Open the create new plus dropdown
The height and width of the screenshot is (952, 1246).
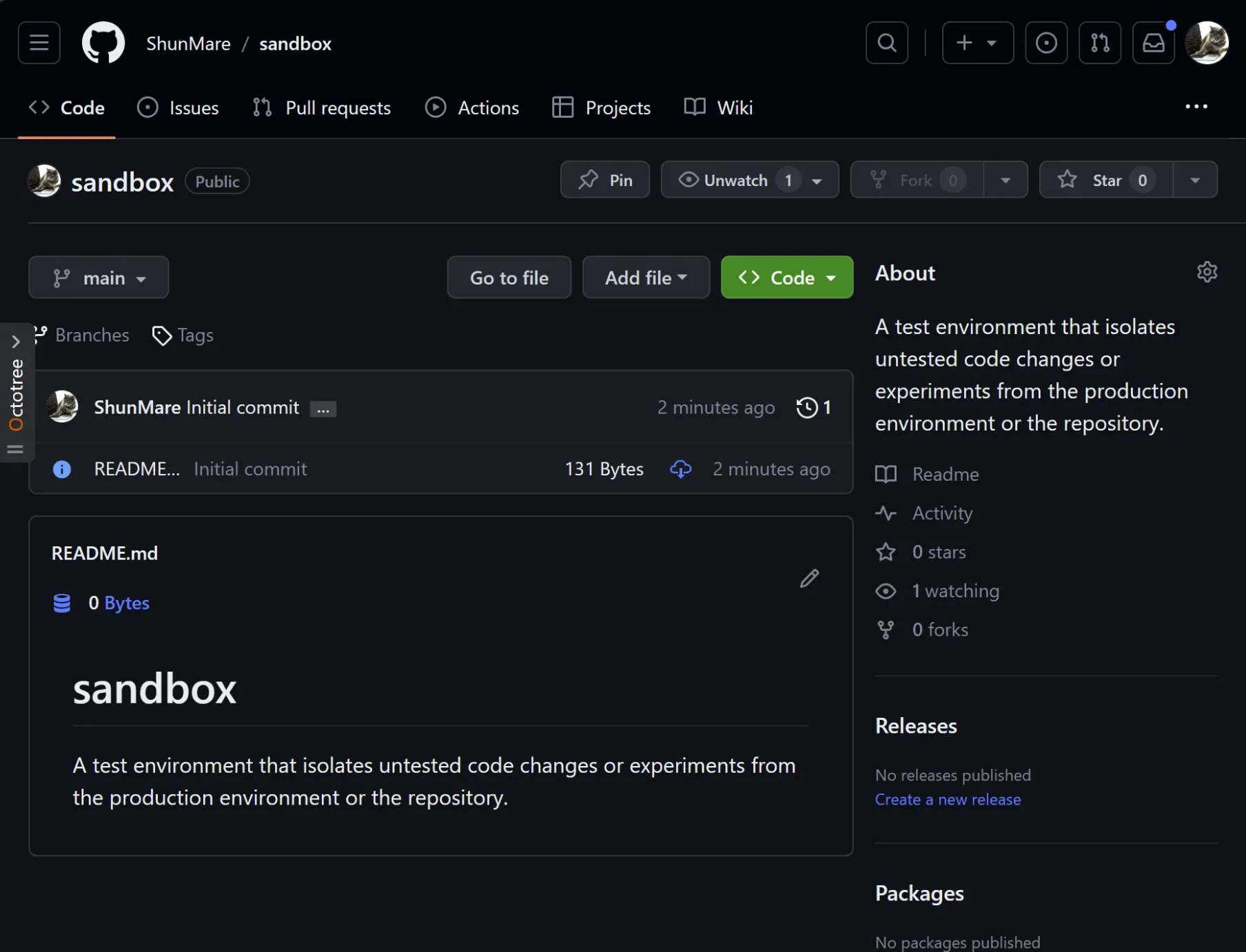pos(978,43)
